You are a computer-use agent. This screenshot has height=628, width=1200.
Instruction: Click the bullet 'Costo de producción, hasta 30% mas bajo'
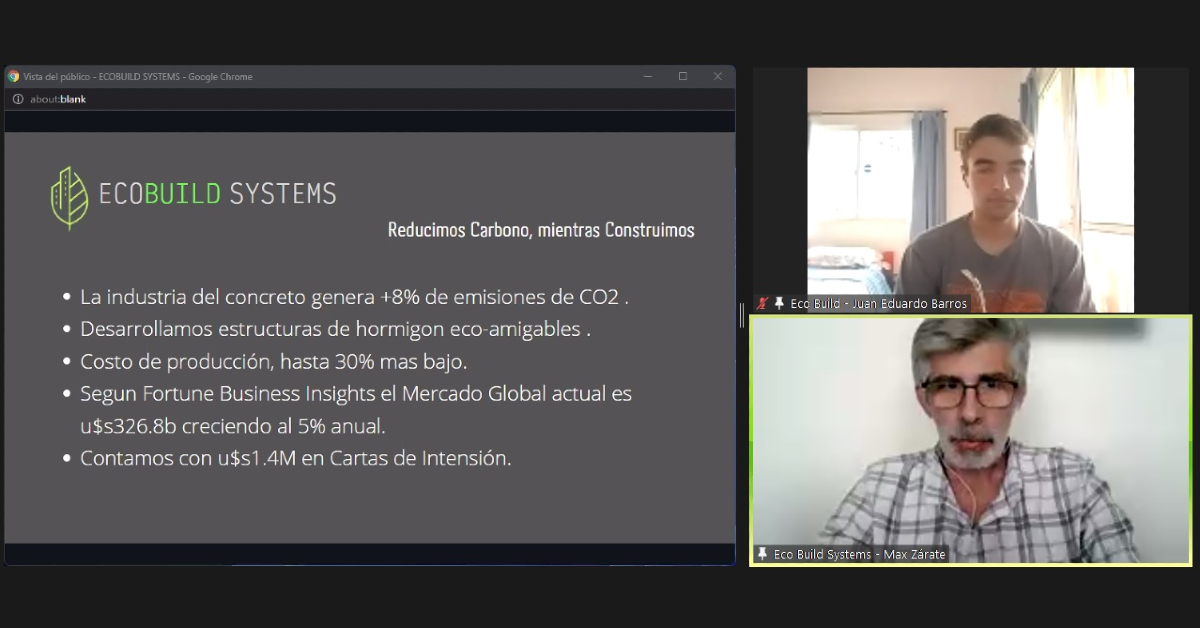tap(274, 361)
